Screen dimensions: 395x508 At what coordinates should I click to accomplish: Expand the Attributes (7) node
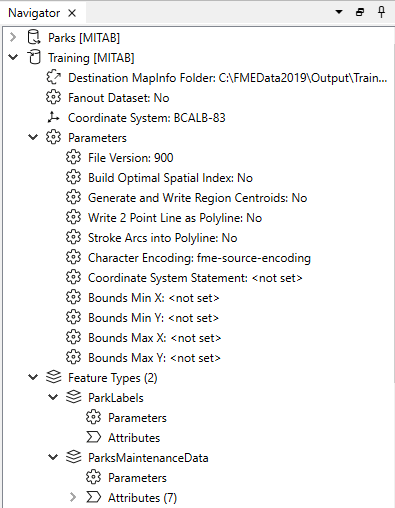(73, 497)
